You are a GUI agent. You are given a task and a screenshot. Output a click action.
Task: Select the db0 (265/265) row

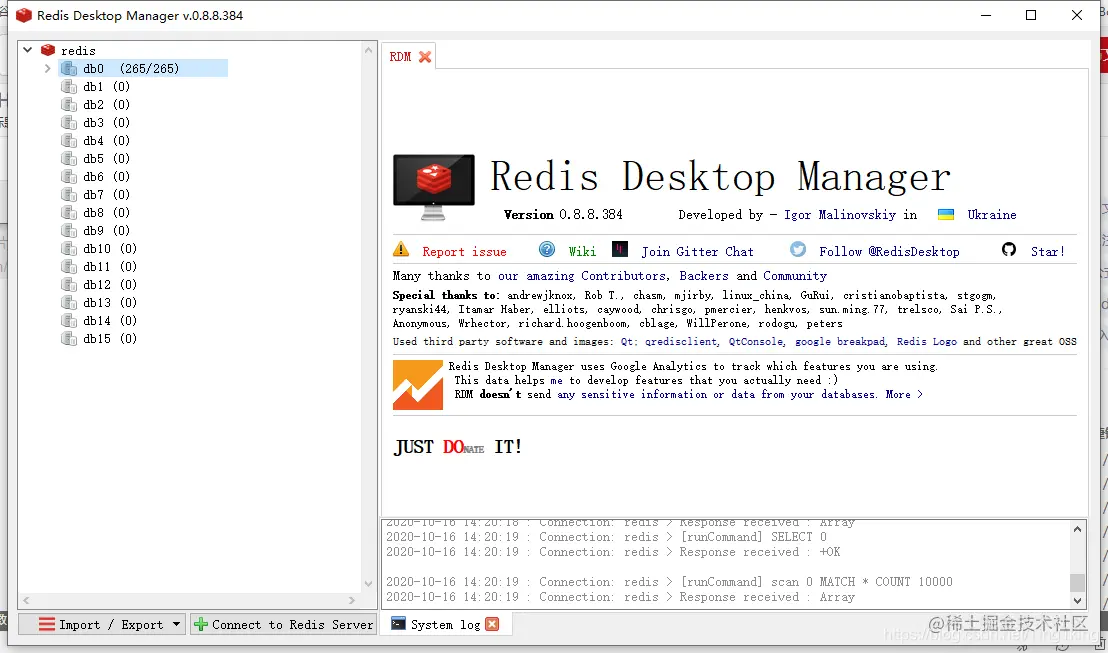[143, 69]
